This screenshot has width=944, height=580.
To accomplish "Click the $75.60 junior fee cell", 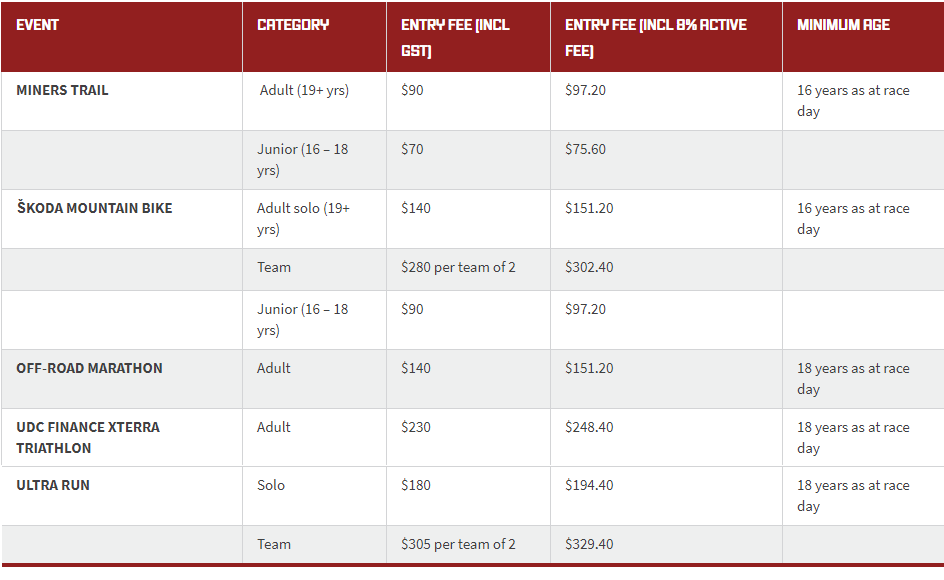I will tap(585, 149).
